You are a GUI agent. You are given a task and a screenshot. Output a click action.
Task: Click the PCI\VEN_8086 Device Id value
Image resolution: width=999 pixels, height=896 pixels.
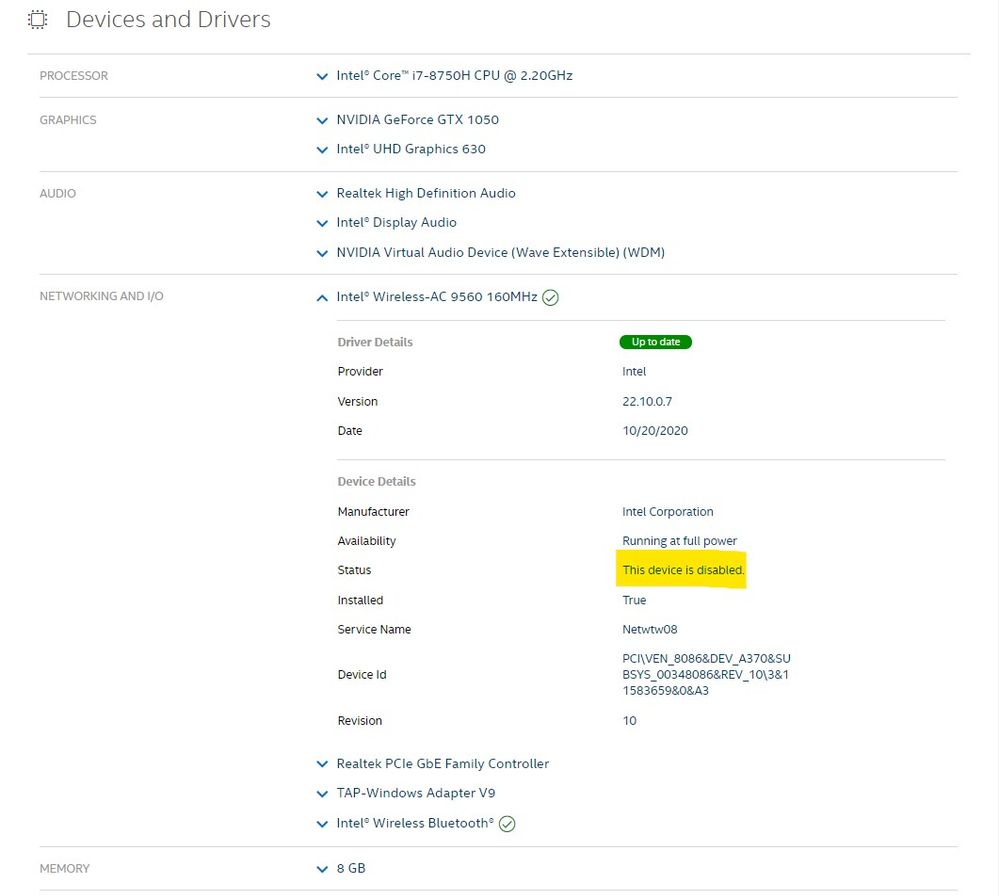[707, 675]
